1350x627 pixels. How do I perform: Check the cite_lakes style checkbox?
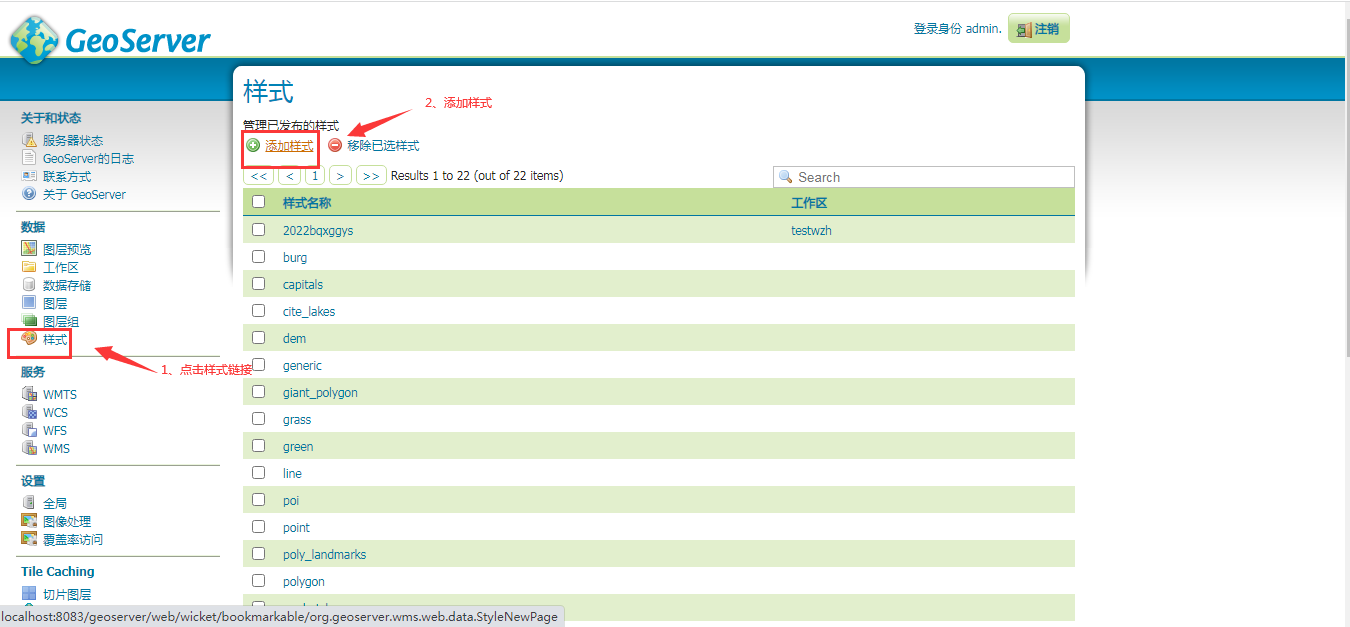click(x=259, y=311)
